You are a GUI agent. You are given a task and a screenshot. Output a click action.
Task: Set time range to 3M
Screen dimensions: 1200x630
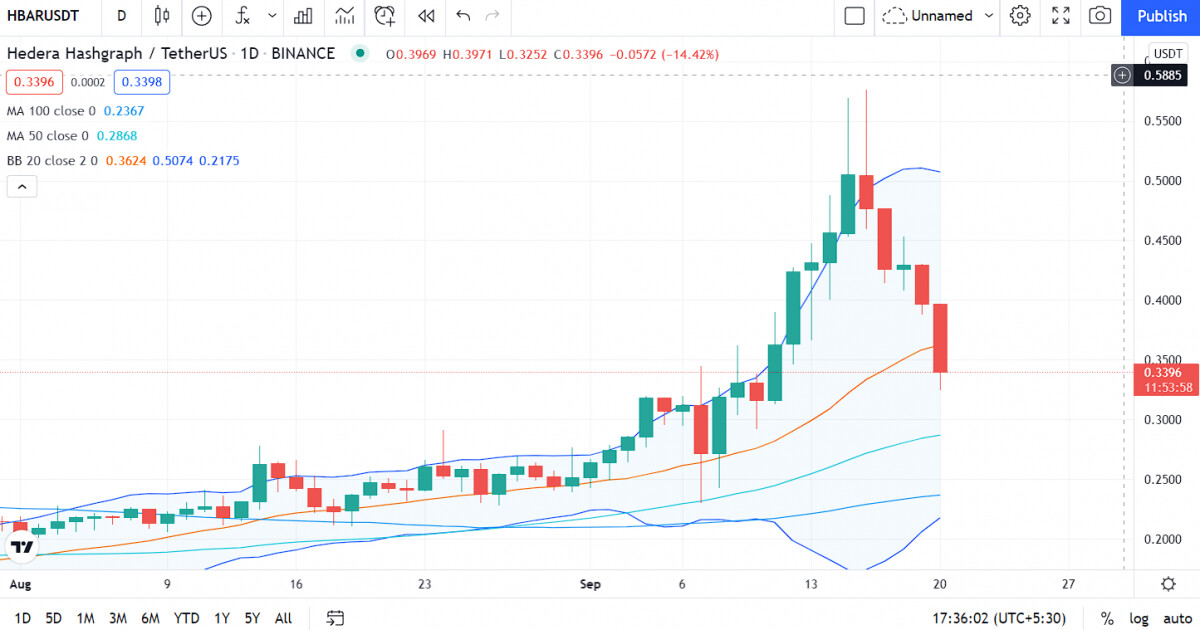coord(118,618)
